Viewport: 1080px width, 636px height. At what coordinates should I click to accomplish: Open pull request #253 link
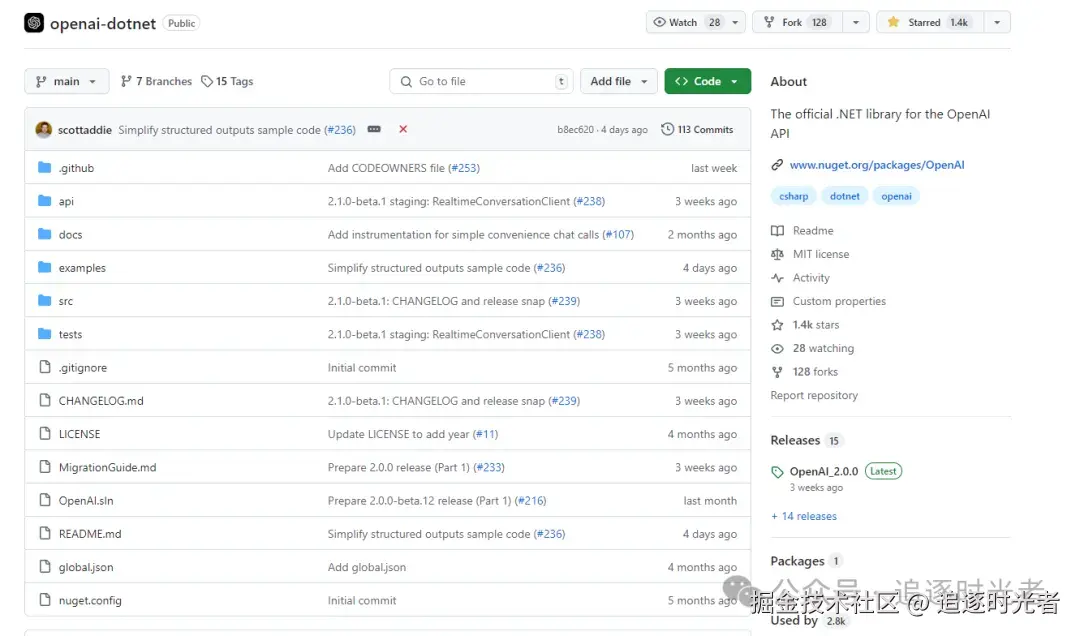point(464,167)
